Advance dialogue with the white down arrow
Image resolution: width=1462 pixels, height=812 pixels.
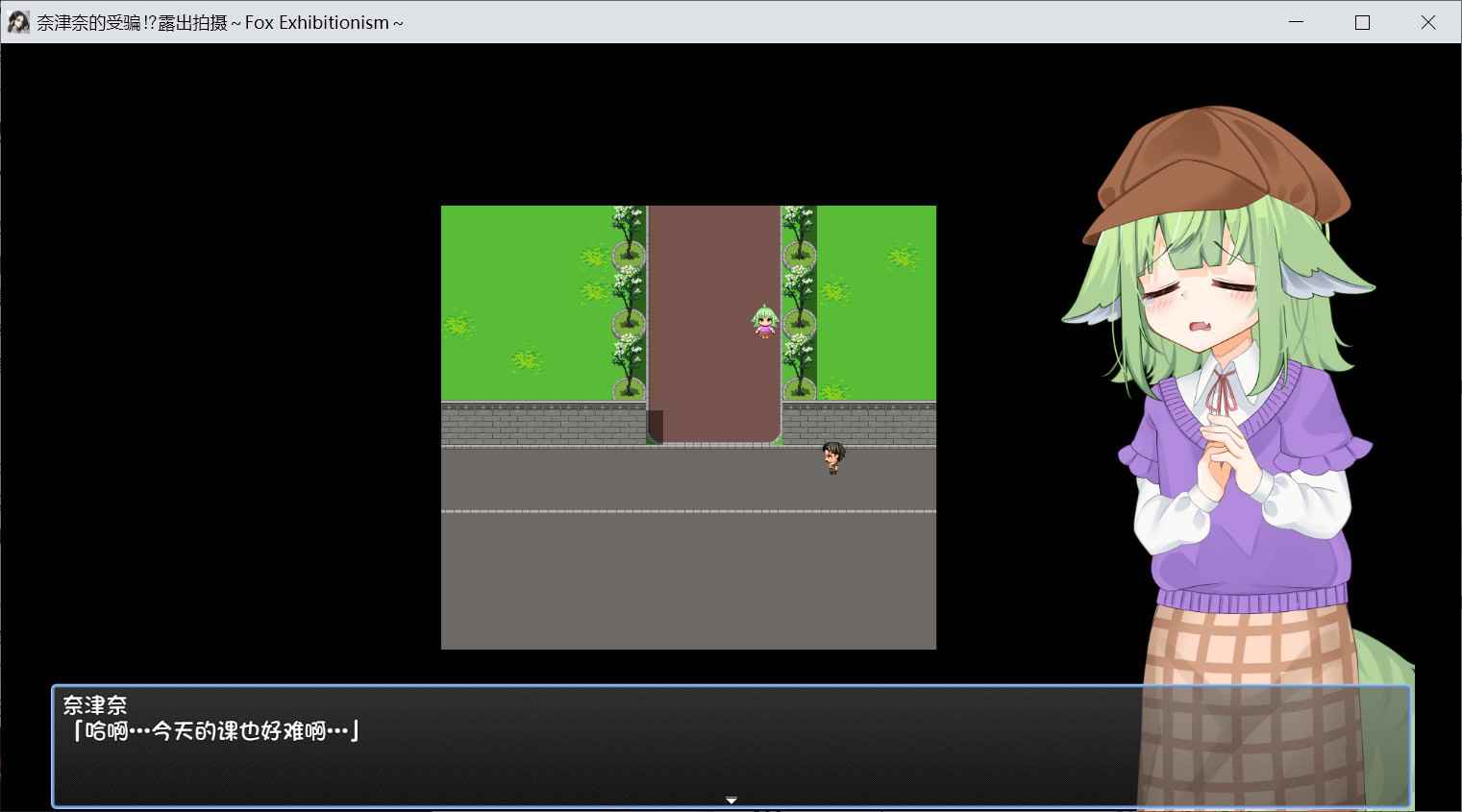tap(731, 800)
